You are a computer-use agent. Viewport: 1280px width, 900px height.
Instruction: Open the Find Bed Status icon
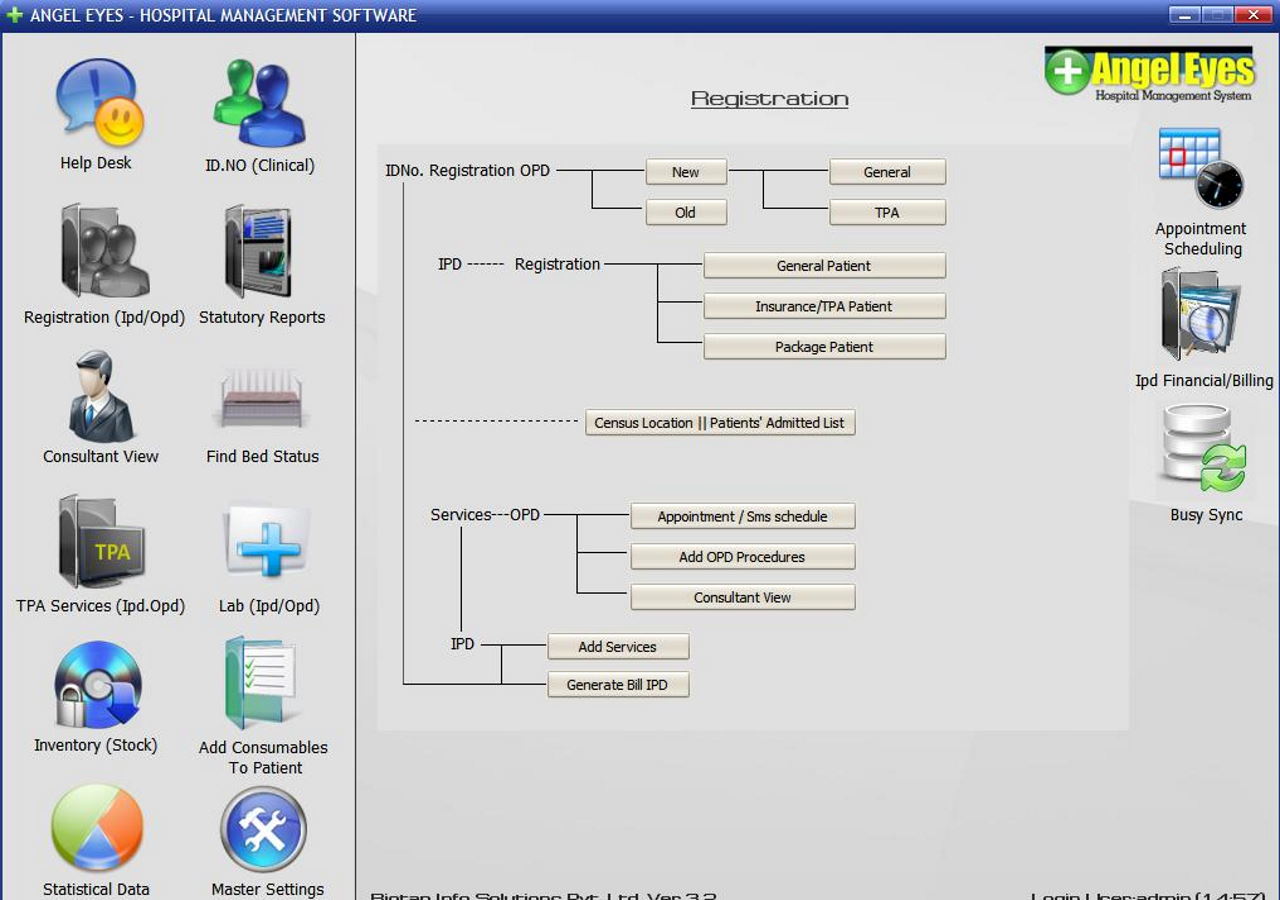coord(261,398)
